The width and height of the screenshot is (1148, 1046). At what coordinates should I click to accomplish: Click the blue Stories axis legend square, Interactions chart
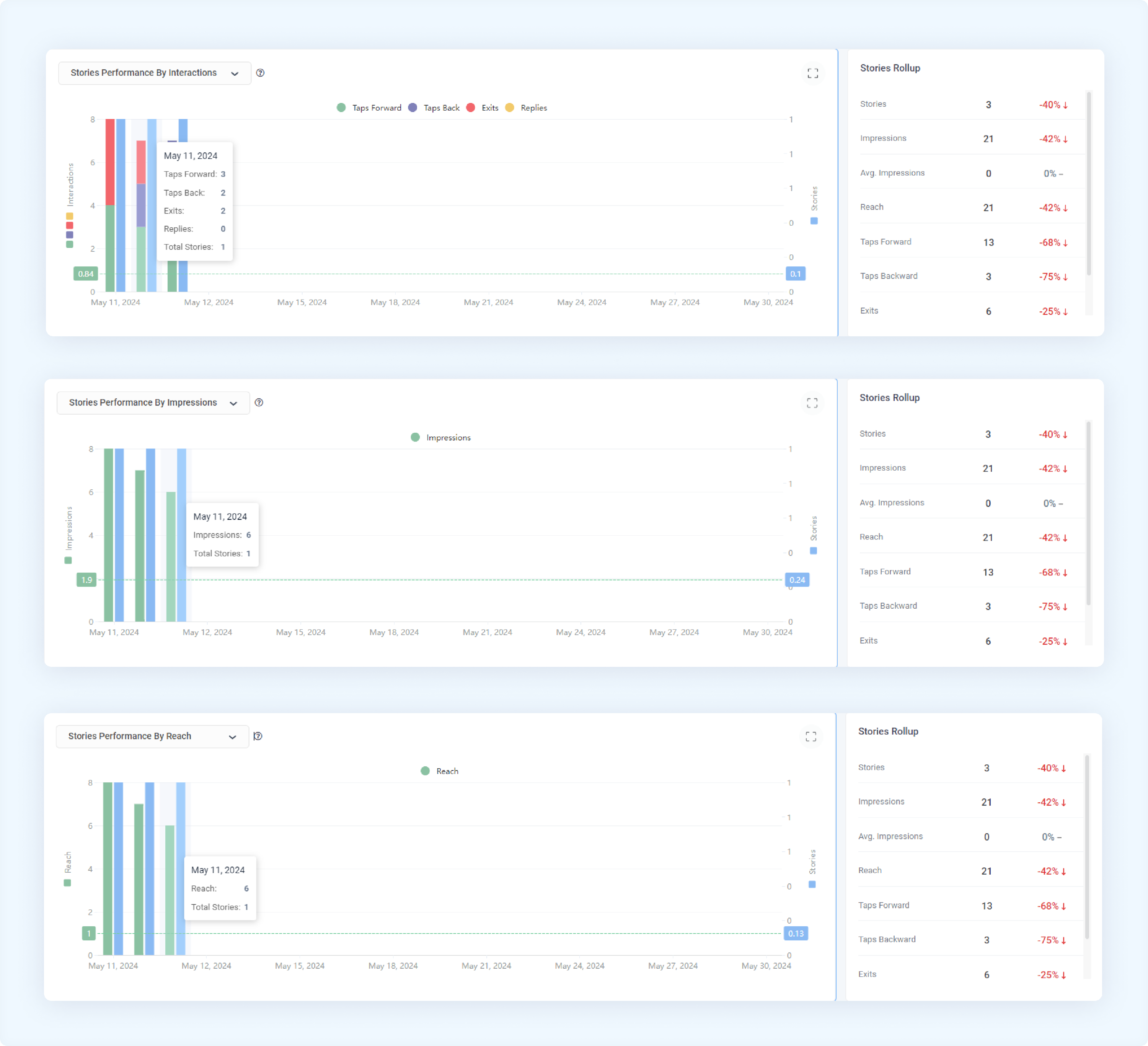click(x=814, y=221)
